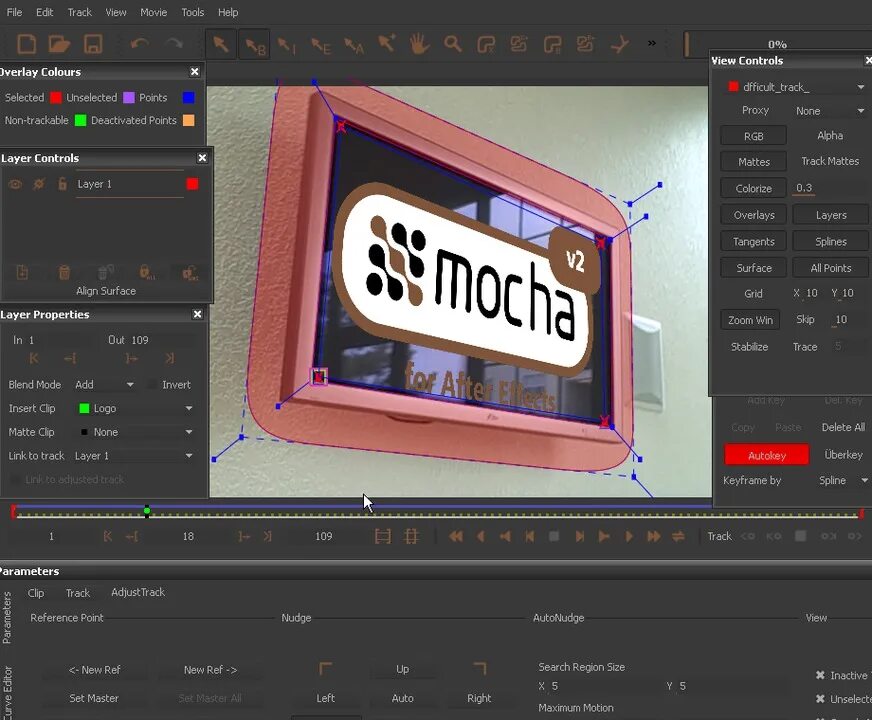Select the Add Point tool

387,44
